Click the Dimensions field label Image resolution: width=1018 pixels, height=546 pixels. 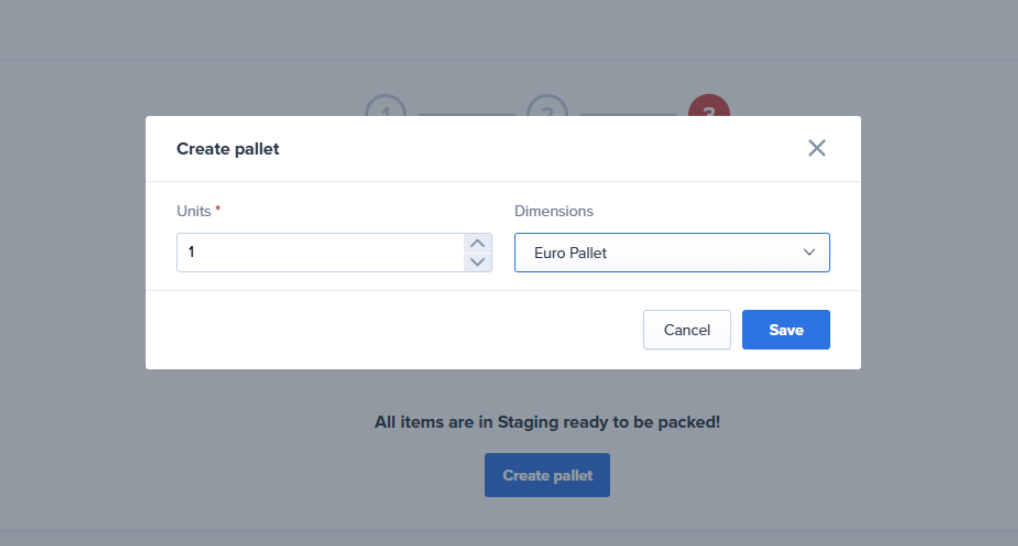coord(553,211)
